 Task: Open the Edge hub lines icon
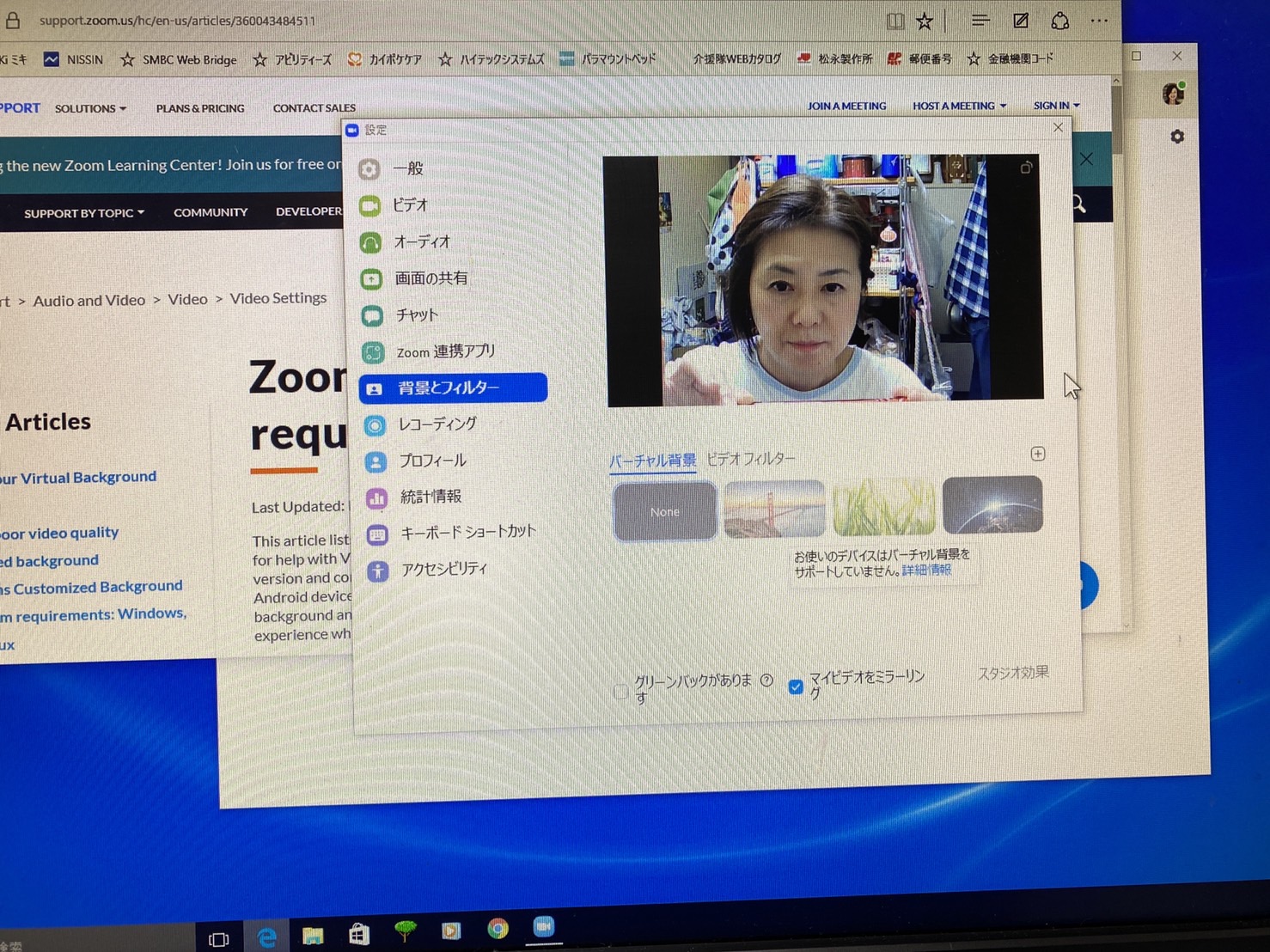pos(980,21)
